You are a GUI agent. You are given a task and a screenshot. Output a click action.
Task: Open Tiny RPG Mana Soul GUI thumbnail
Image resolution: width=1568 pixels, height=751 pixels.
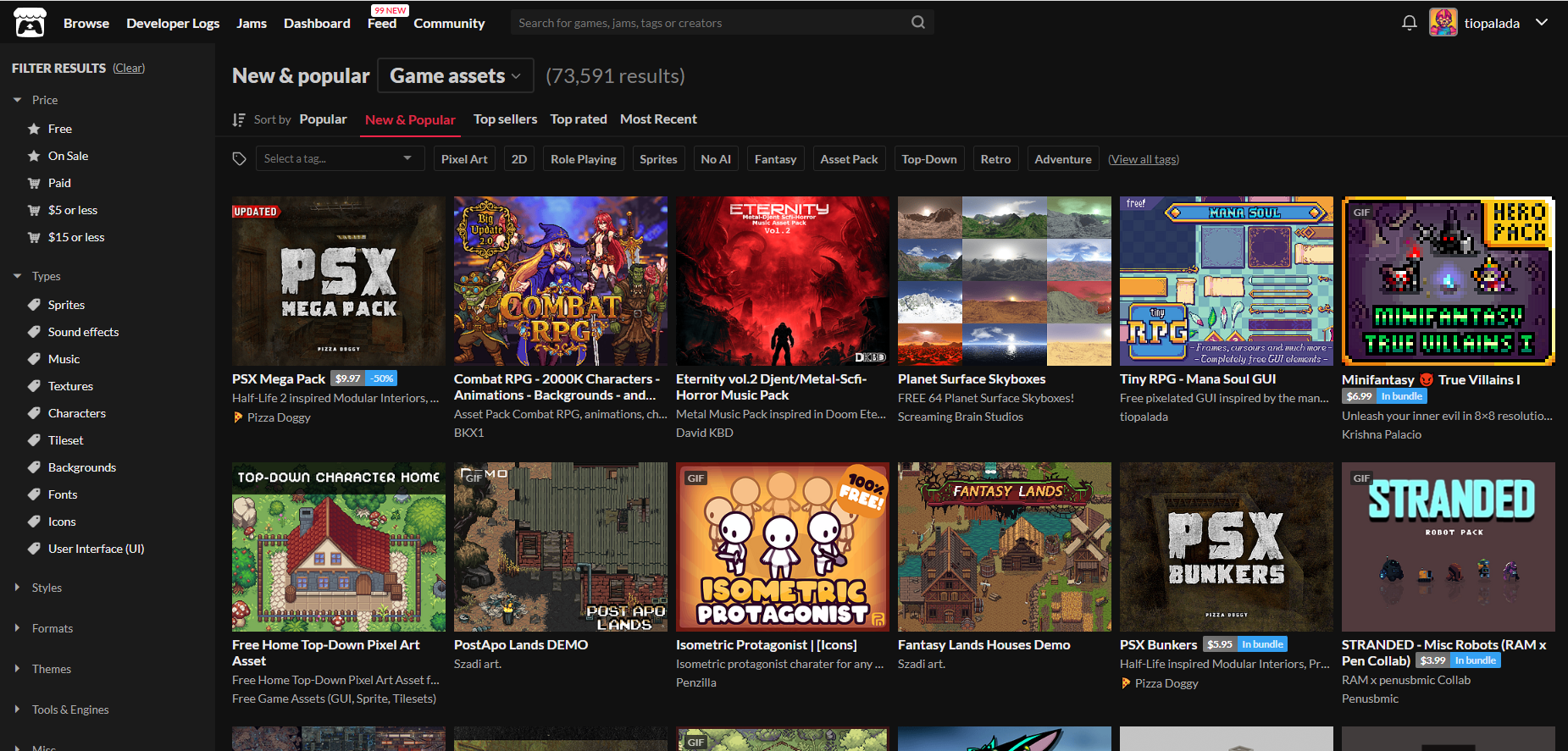click(1227, 281)
